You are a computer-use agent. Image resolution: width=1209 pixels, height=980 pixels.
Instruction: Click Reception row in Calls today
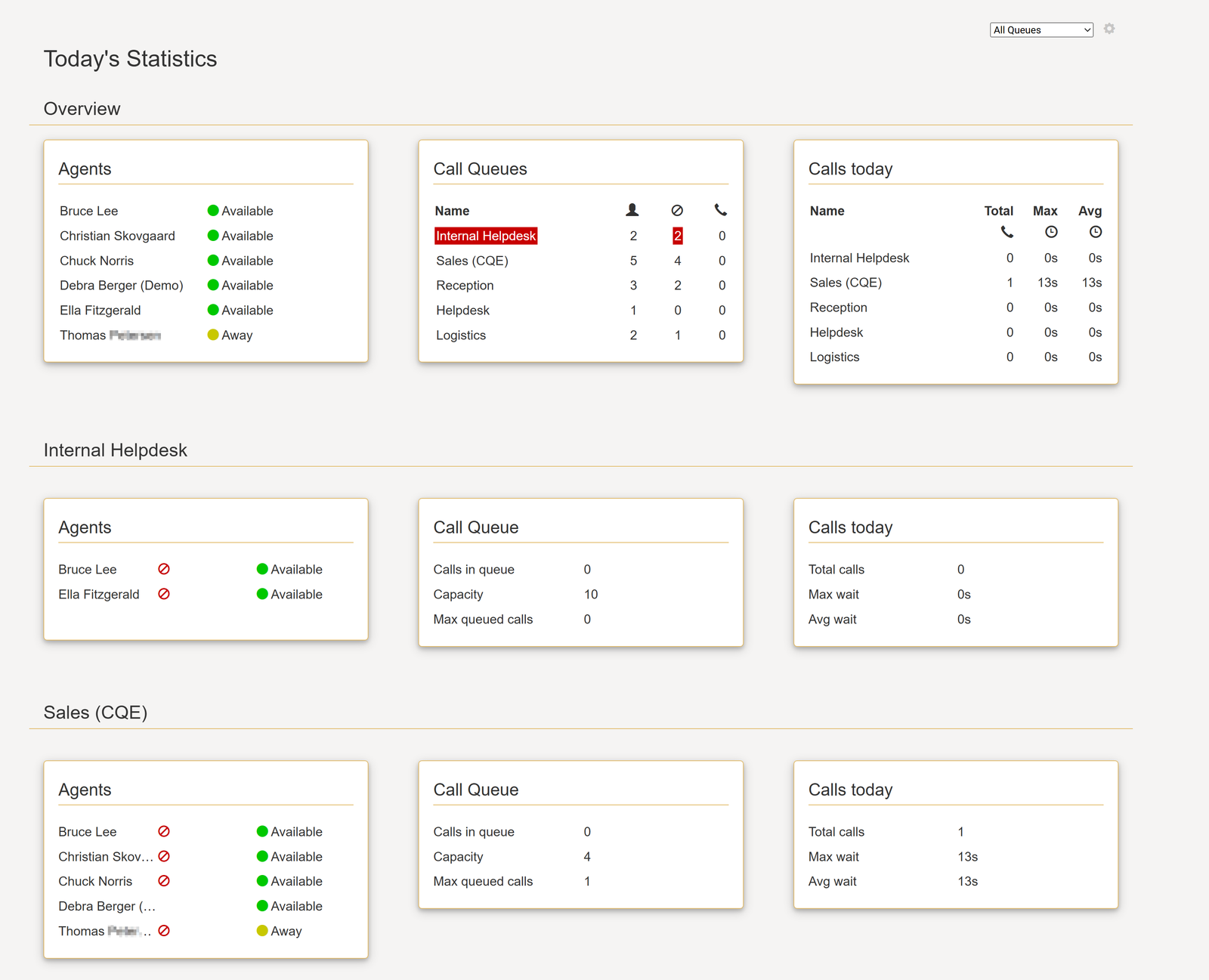click(x=956, y=308)
